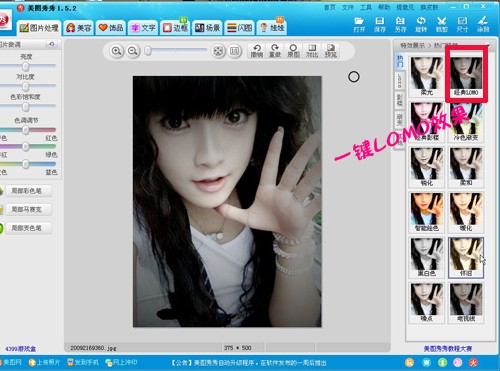Open the 工具 menu

[x=366, y=7]
